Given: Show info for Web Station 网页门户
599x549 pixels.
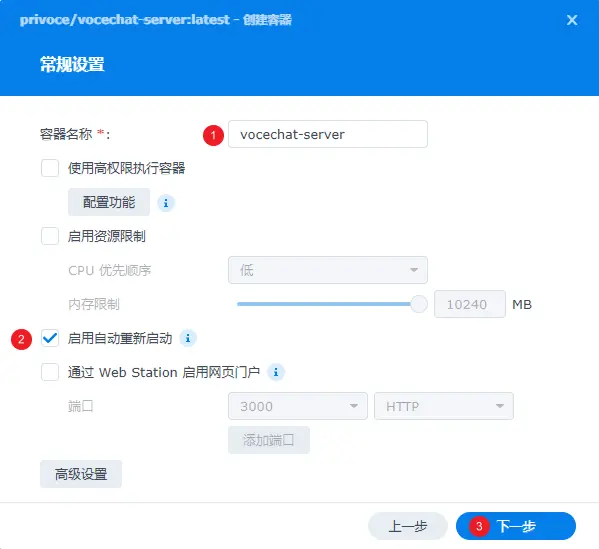Looking at the screenshot, I should pos(276,372).
